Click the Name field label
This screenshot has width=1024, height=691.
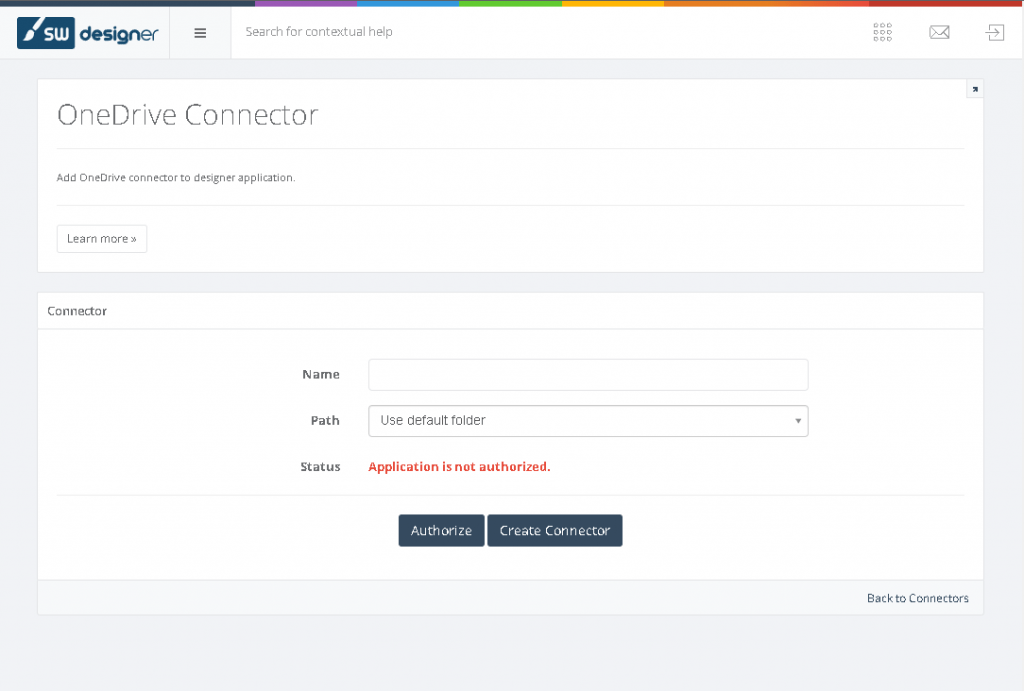click(321, 374)
